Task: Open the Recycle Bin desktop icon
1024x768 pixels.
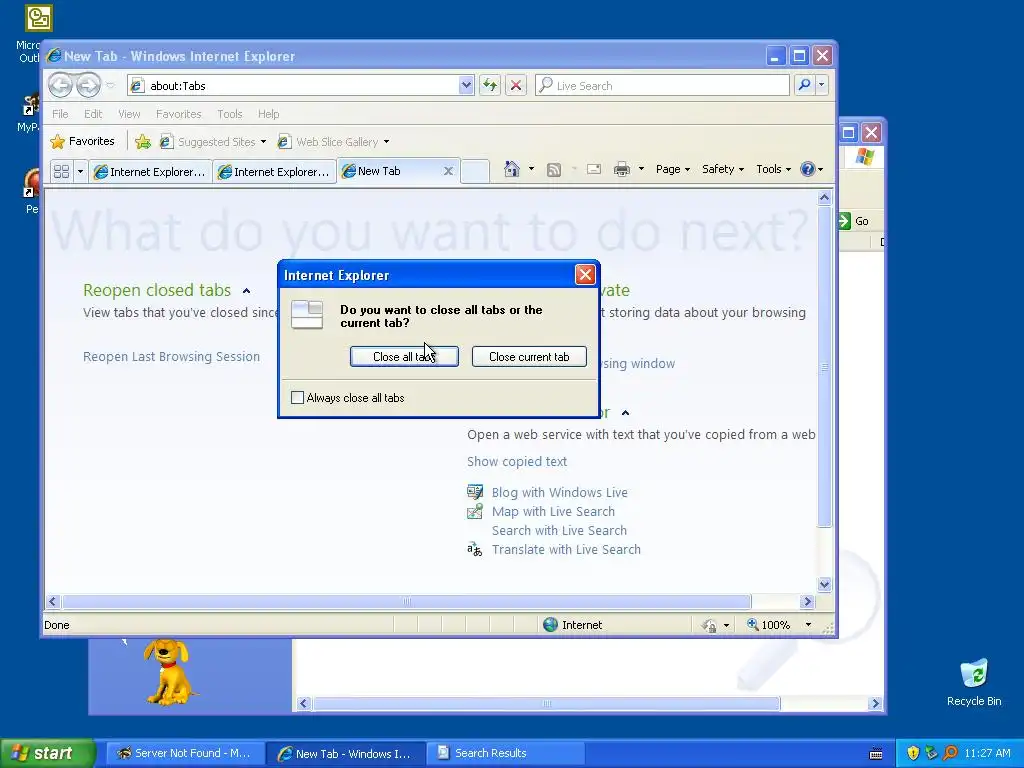Action: pos(974,682)
